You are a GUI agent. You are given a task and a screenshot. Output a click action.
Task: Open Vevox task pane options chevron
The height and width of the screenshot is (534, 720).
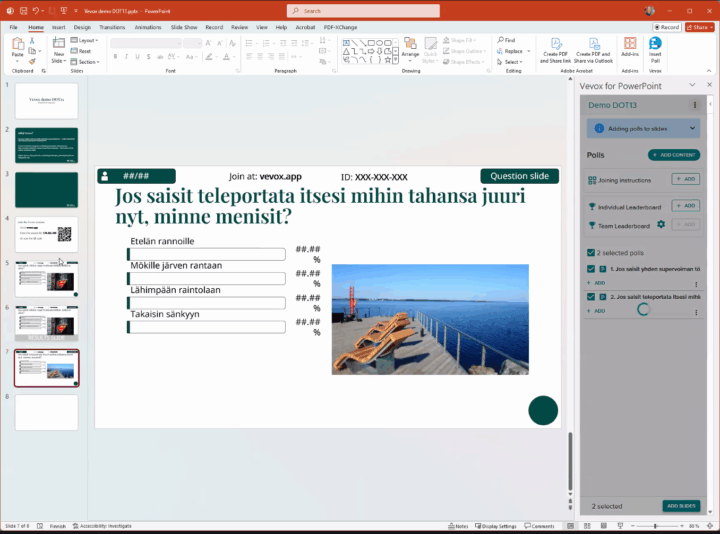click(692, 85)
